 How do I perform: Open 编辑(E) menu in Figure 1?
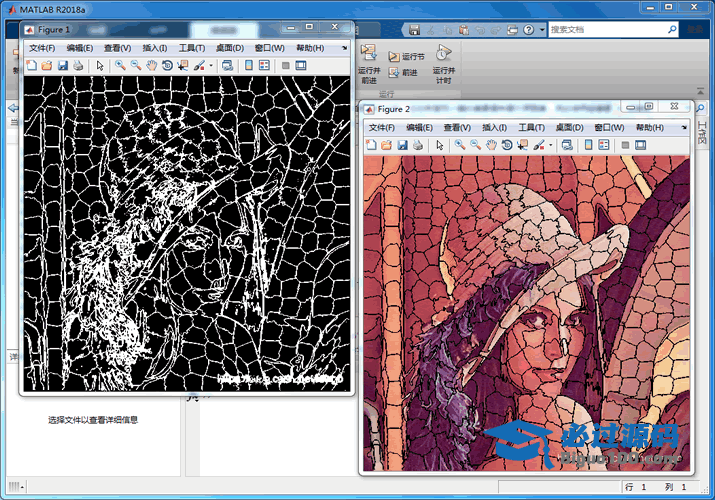click(80, 48)
